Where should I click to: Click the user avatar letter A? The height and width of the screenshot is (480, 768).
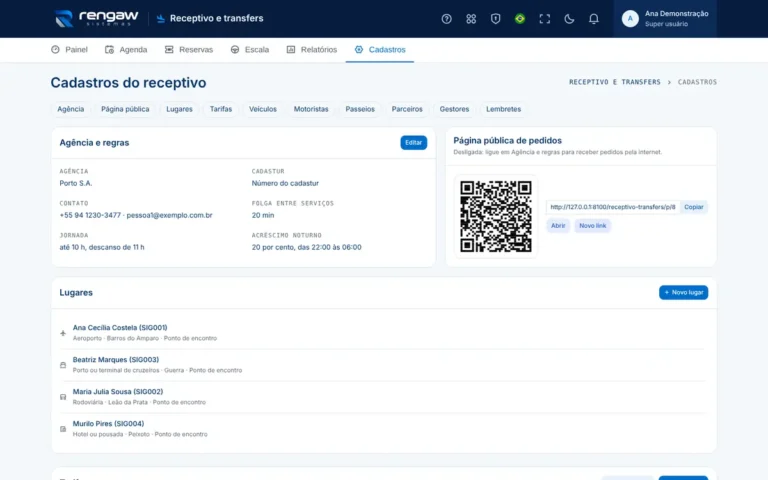point(630,19)
